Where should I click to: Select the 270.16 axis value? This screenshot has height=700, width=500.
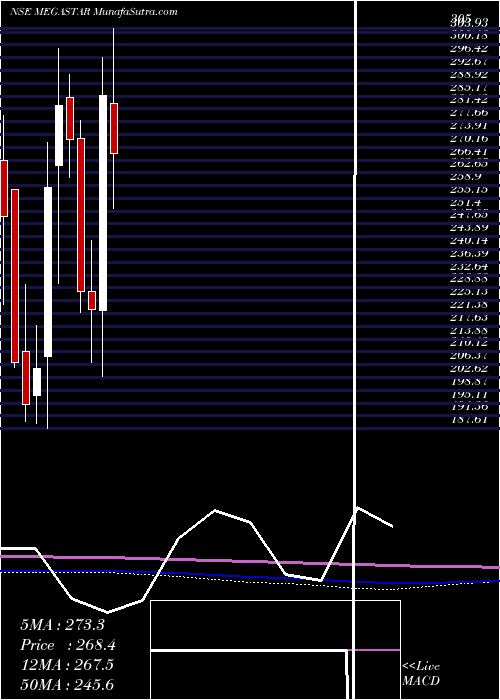[469, 138]
